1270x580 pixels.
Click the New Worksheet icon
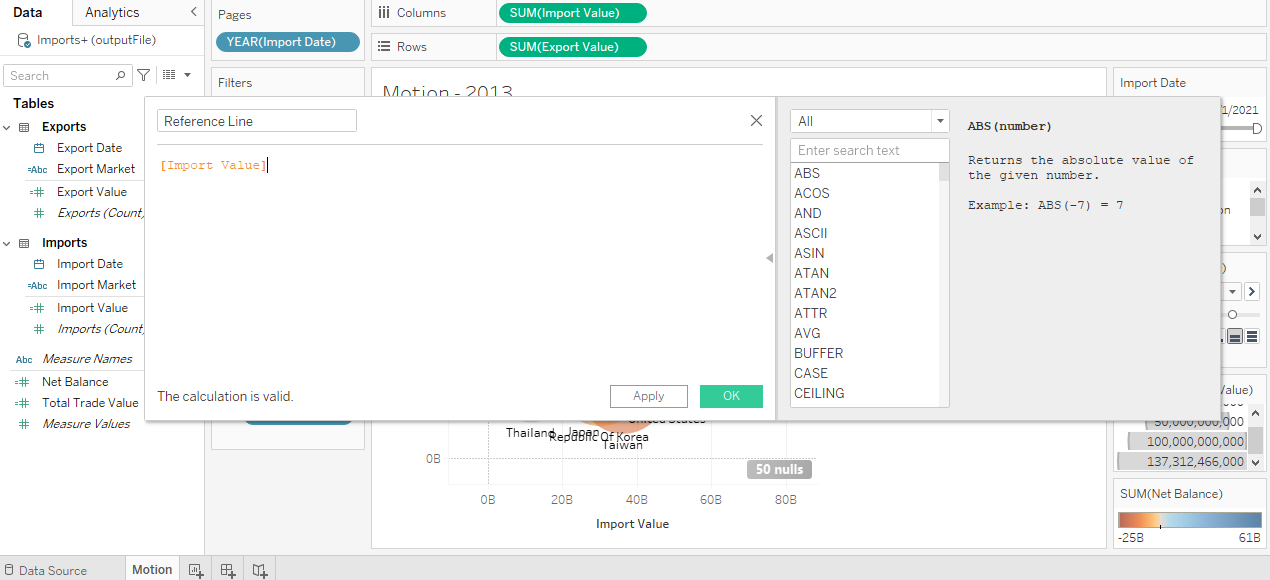tap(196, 570)
